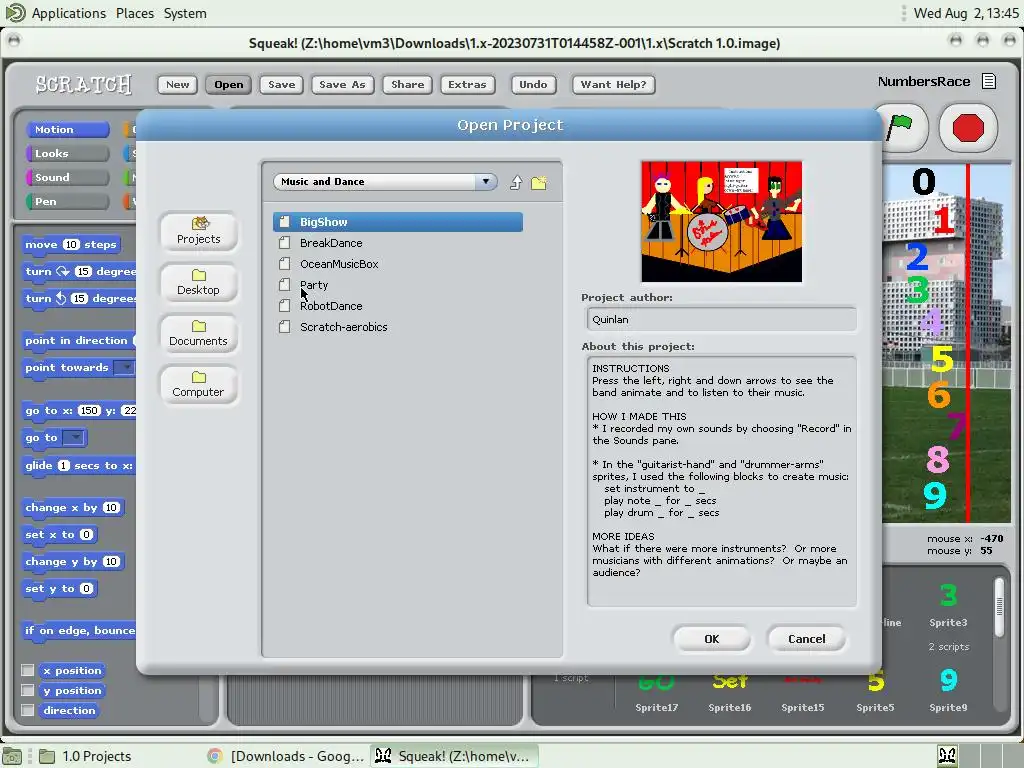The height and width of the screenshot is (768, 1024).
Task: Expand the Music and Dance folder dropdown
Action: tap(486, 182)
